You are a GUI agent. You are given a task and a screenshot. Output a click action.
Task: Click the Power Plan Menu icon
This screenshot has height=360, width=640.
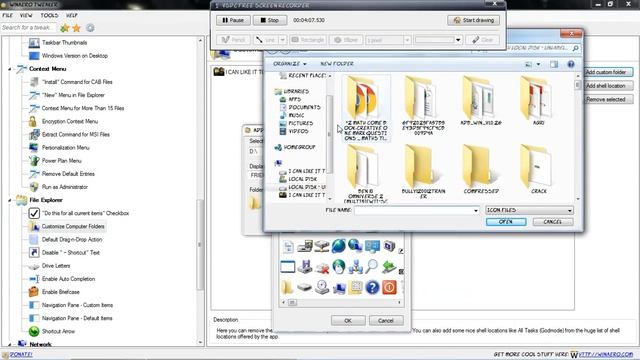[x=34, y=160]
